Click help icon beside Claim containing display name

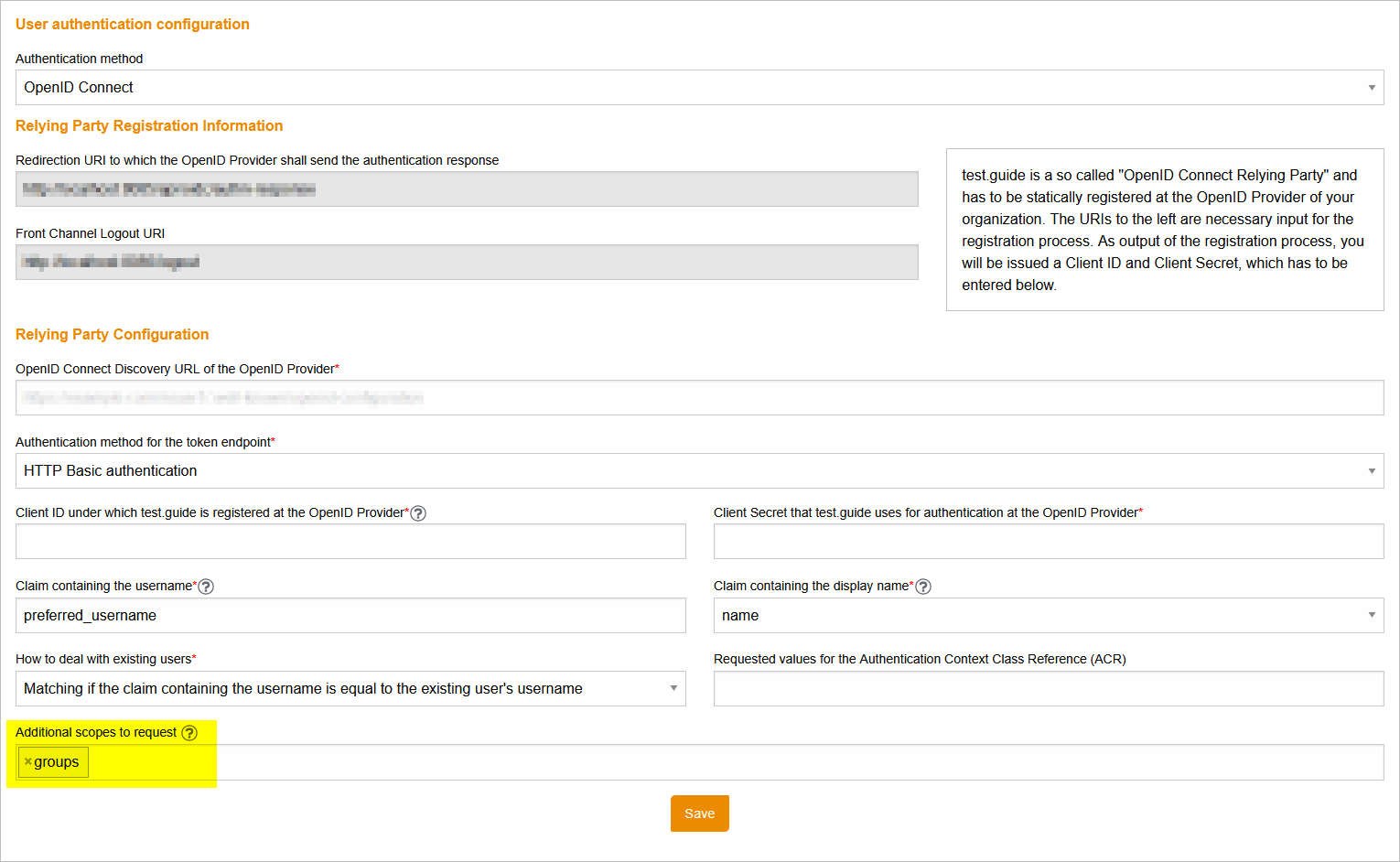(923, 587)
